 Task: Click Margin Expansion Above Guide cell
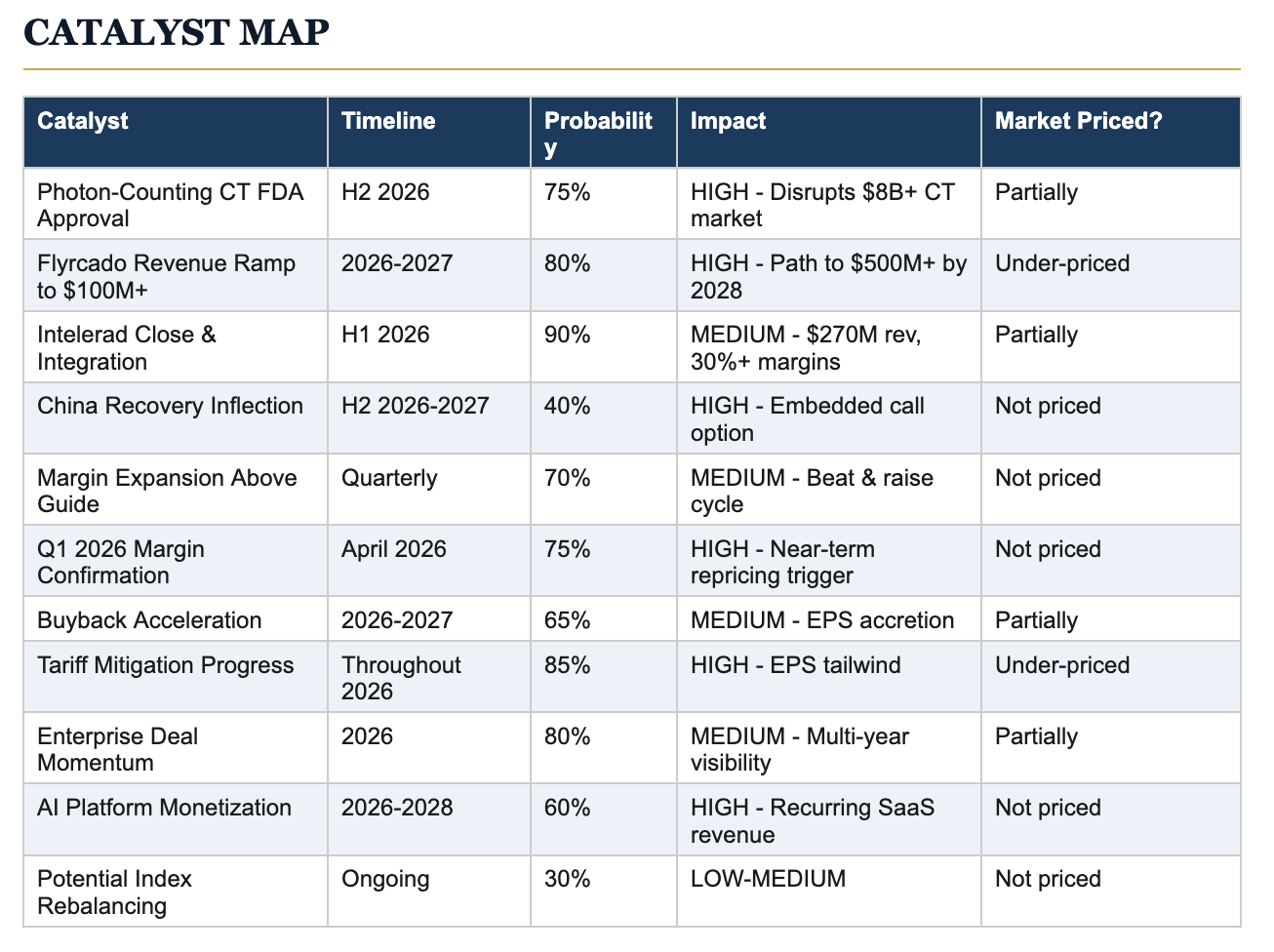click(x=176, y=489)
